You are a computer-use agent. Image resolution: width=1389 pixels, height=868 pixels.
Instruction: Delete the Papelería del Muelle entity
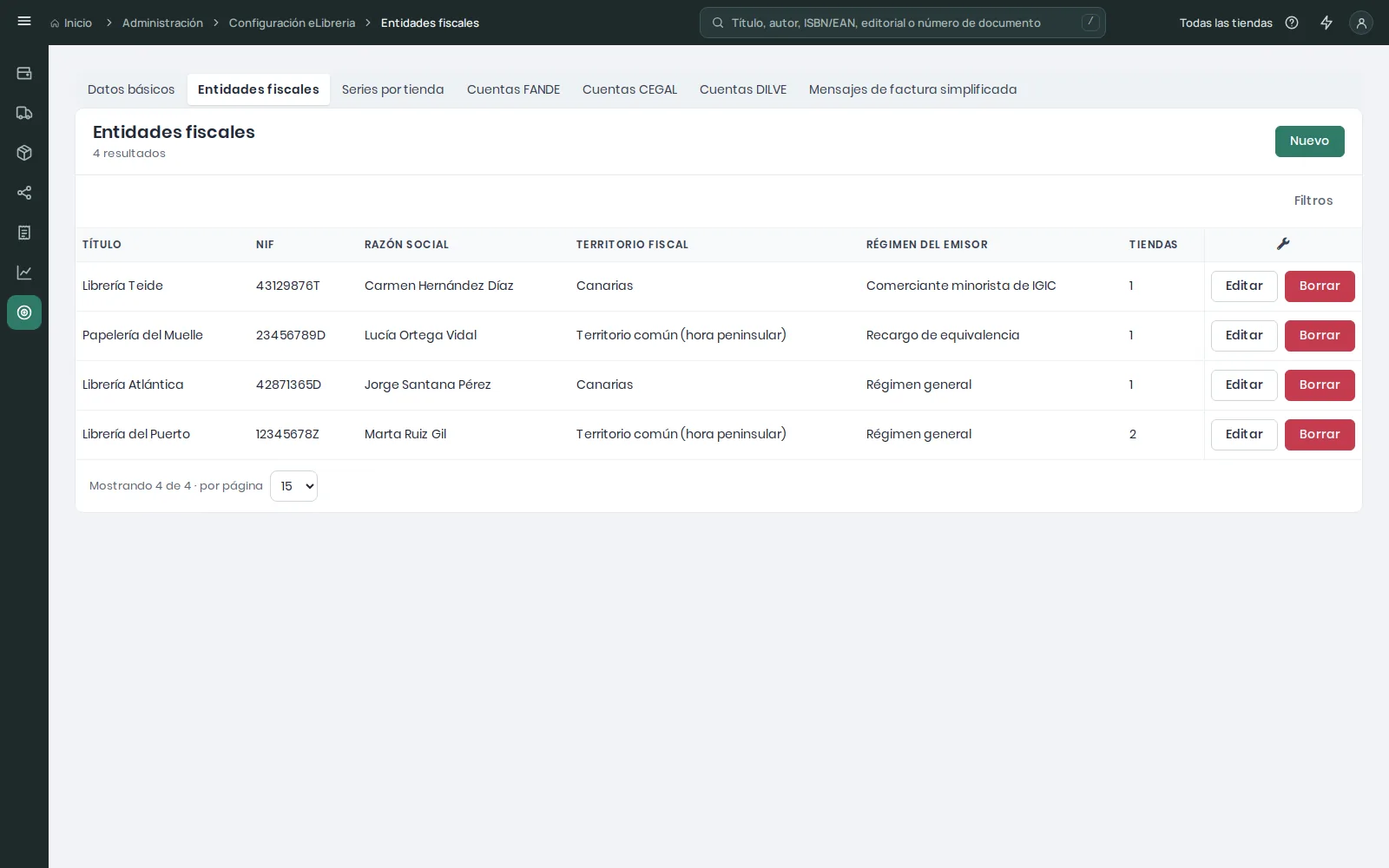point(1320,336)
